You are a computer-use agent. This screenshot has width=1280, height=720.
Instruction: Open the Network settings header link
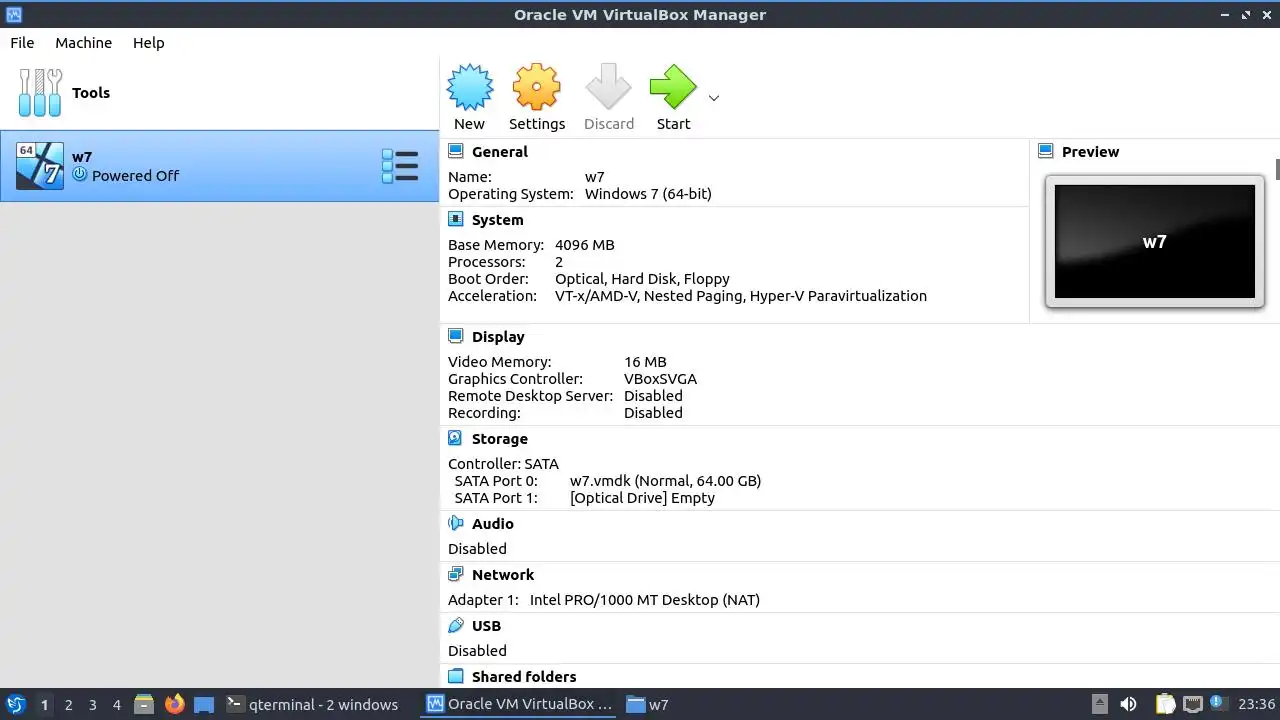pyautogui.click(x=503, y=575)
